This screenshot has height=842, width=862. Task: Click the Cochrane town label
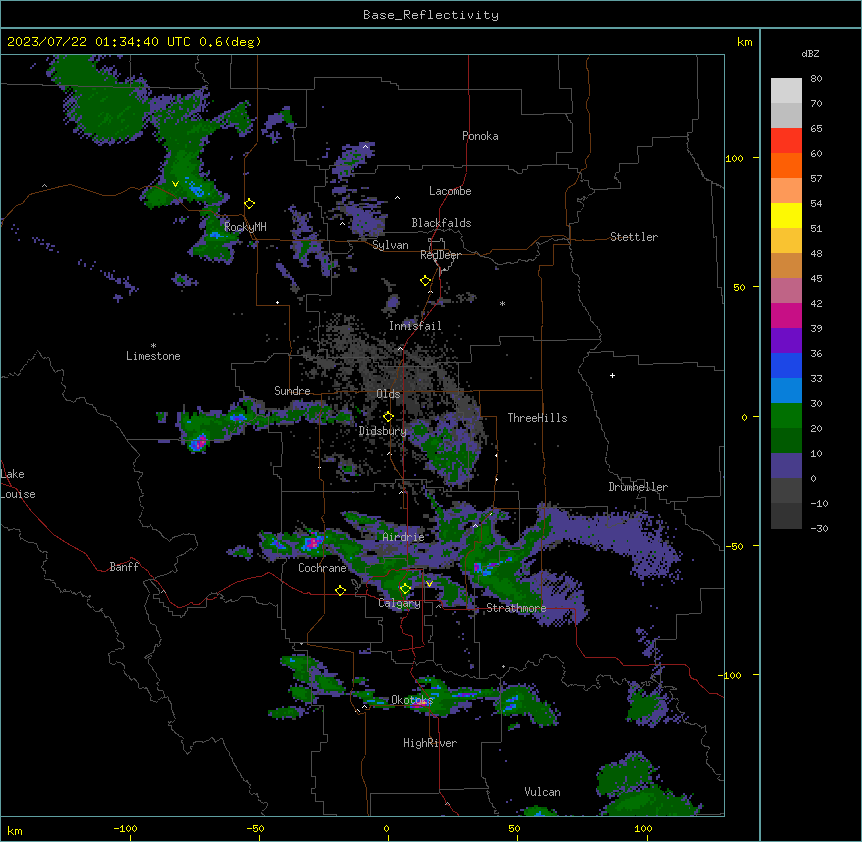tap(322, 568)
